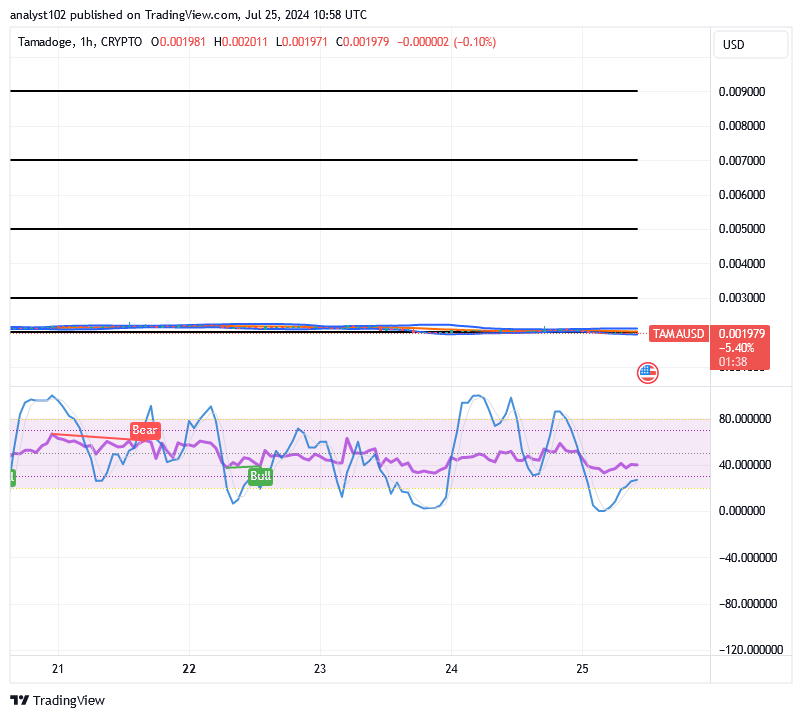
Task: Click the 40.000000 oscillator axis label
Action: (x=745, y=465)
